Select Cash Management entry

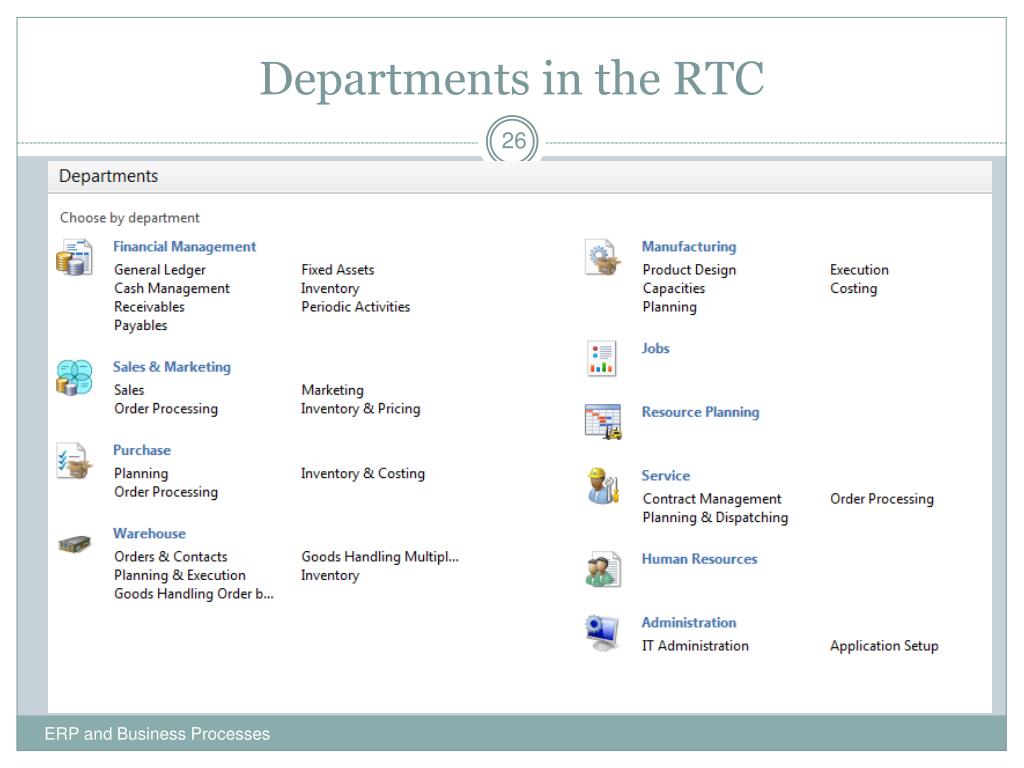click(x=172, y=288)
